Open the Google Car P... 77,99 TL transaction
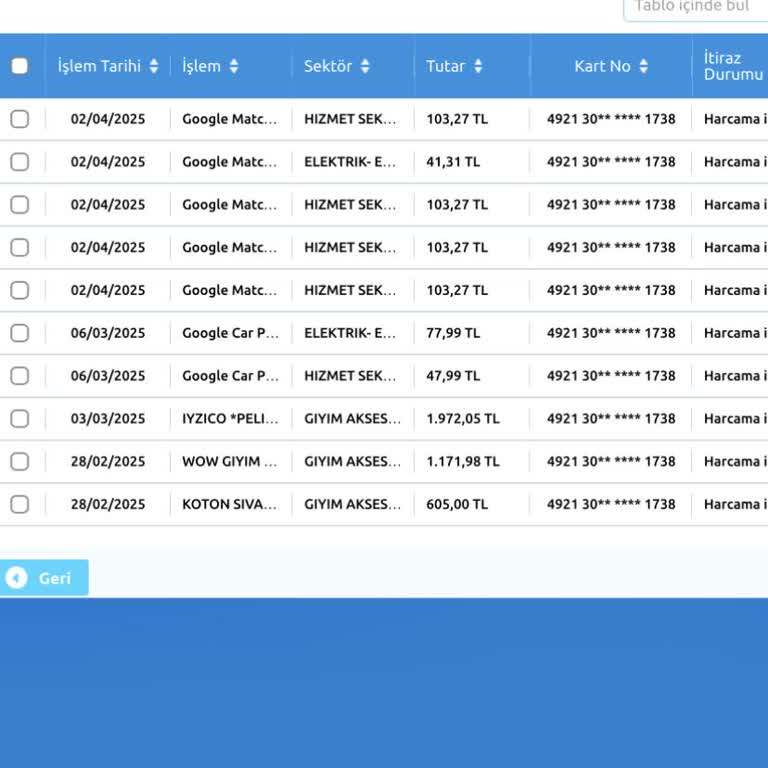Viewport: 768px width, 768px height. coord(230,333)
